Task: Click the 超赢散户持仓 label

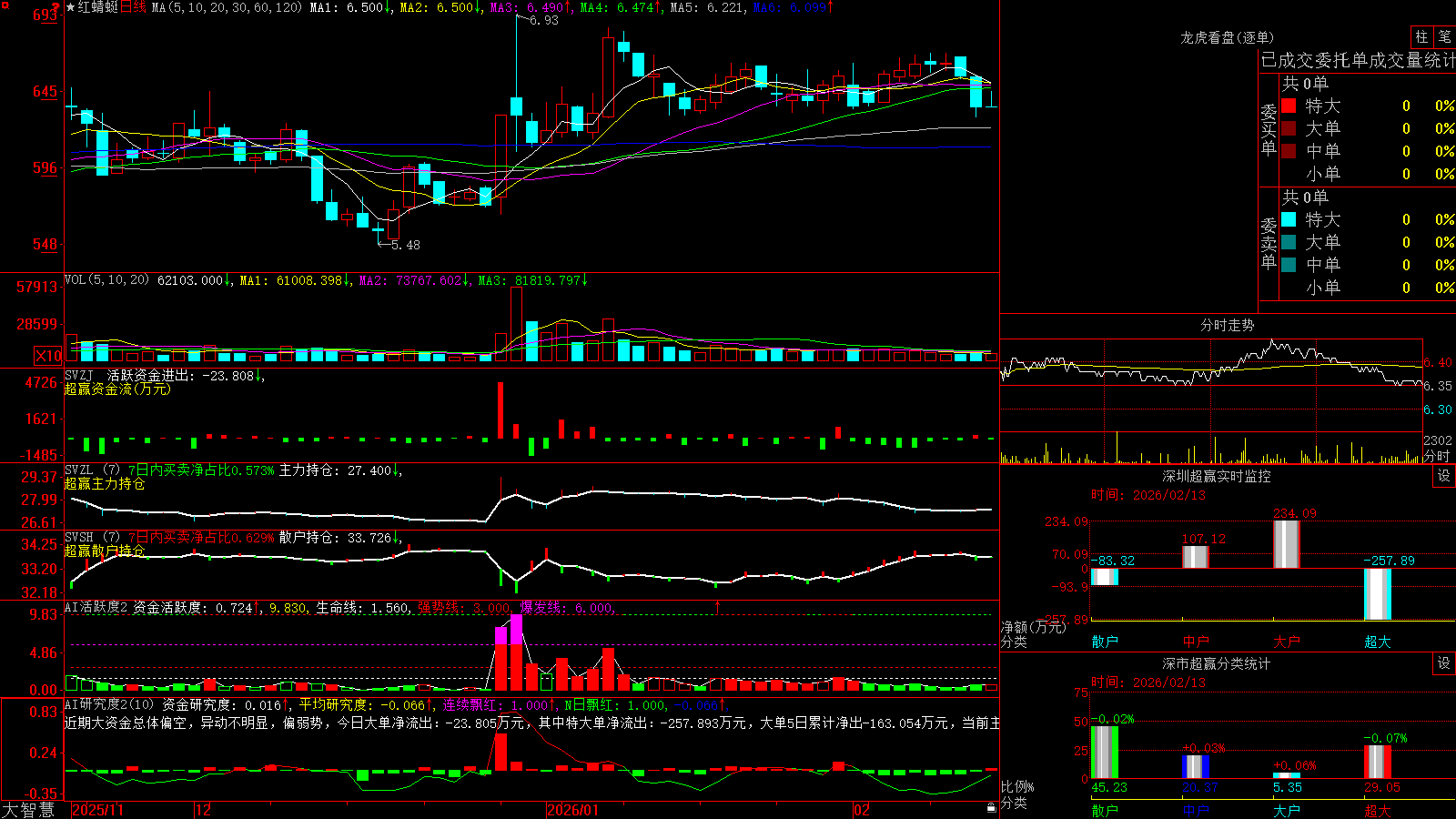Action: 105,551
